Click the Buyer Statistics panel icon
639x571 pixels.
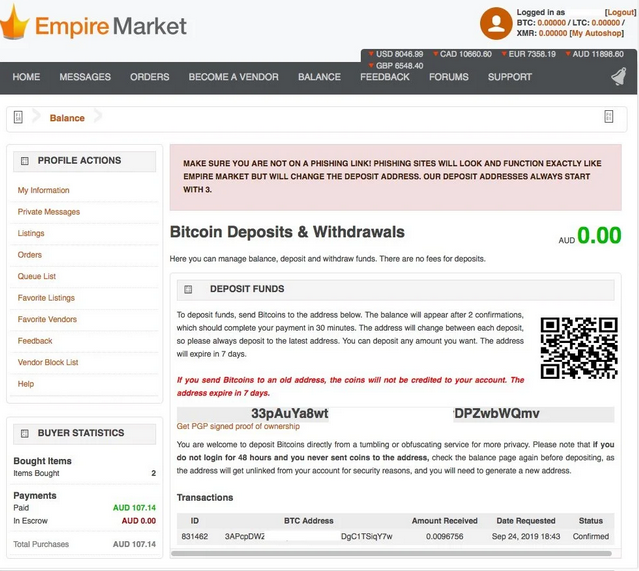pyautogui.click(x=24, y=433)
